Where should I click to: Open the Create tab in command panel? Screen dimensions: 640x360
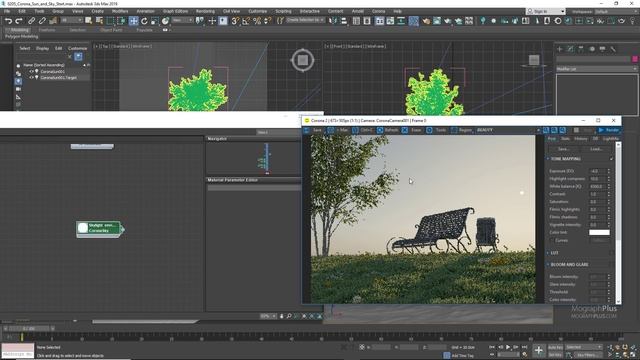pyautogui.click(x=560, y=49)
